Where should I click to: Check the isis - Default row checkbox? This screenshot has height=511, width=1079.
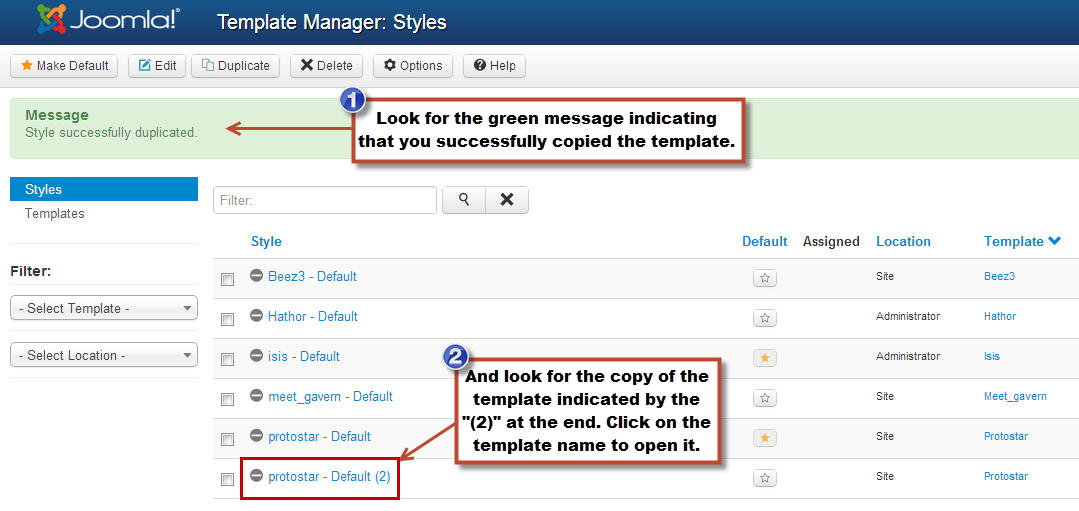pyautogui.click(x=227, y=359)
